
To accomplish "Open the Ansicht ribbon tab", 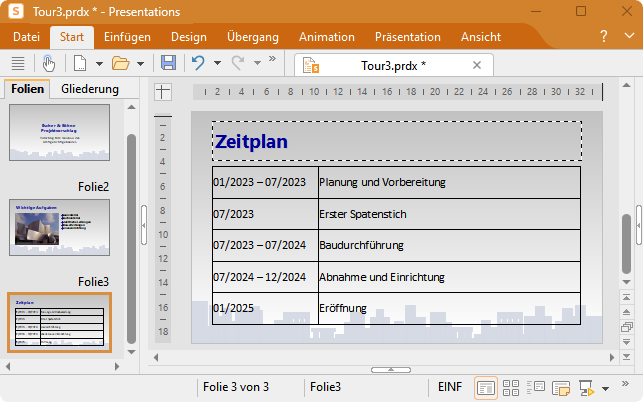I will click(481, 37).
